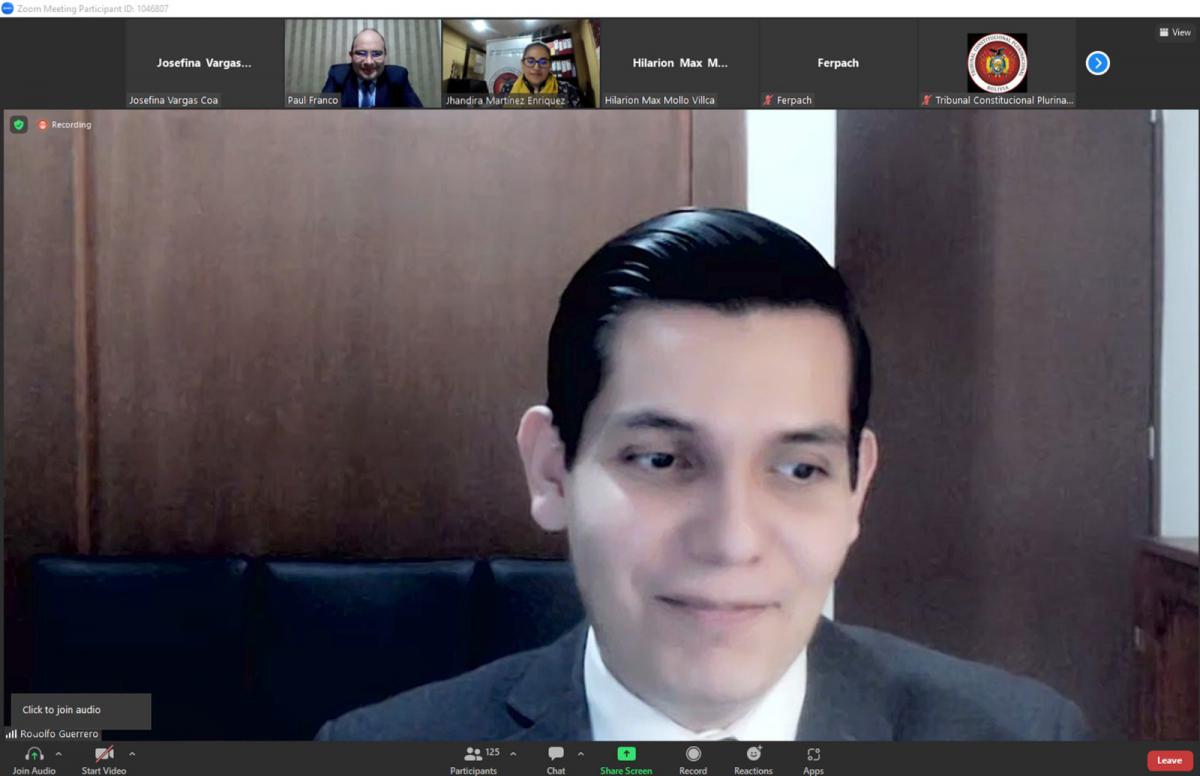Click the Join Audio headphone icon
The height and width of the screenshot is (776, 1200).
point(34,755)
